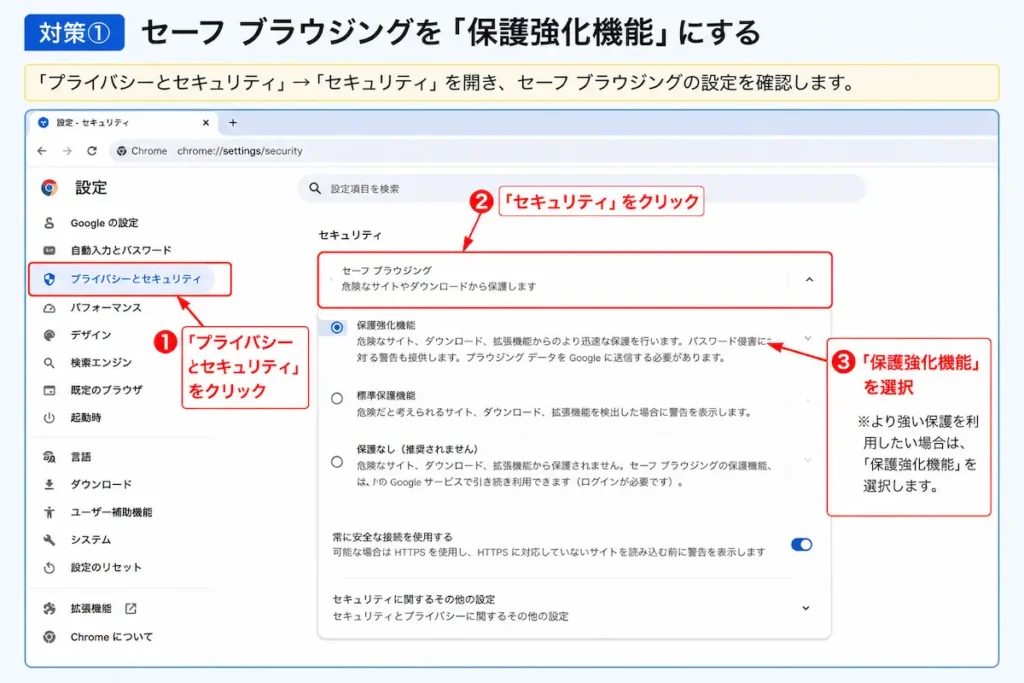Click the browser back arrow

coord(42,151)
